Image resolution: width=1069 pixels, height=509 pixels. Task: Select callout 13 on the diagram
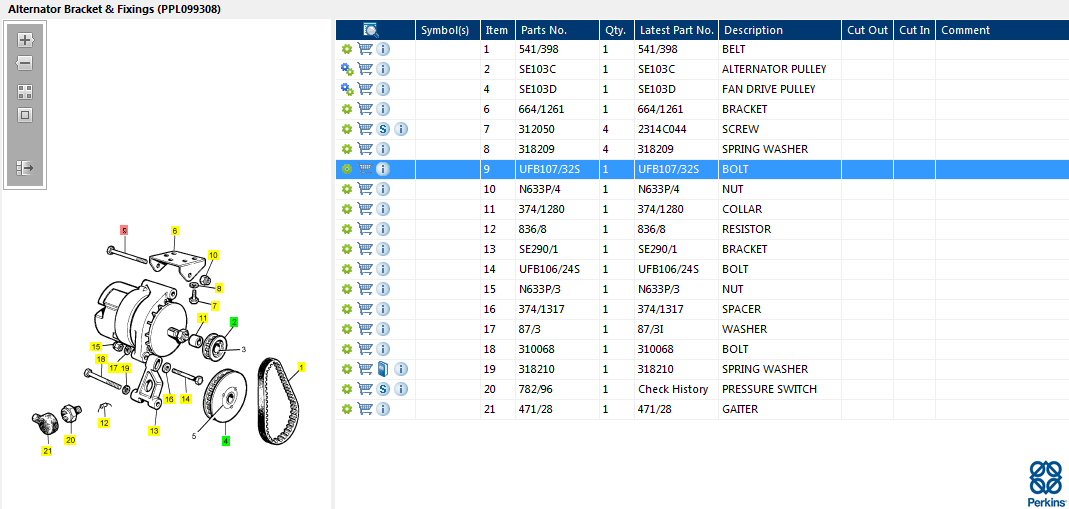154,431
